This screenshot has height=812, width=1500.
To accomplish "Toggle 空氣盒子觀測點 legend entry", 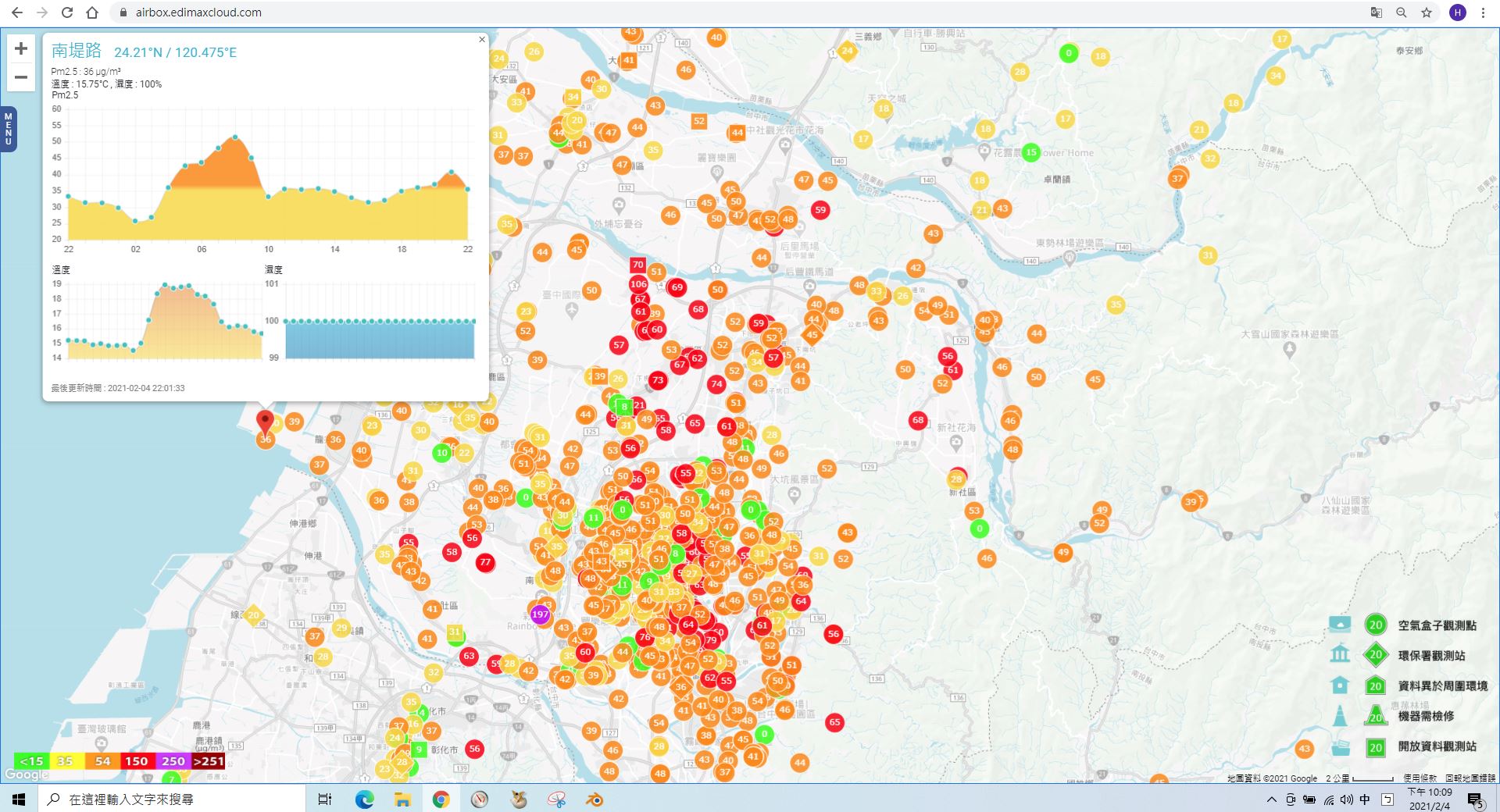I will click(x=1437, y=625).
